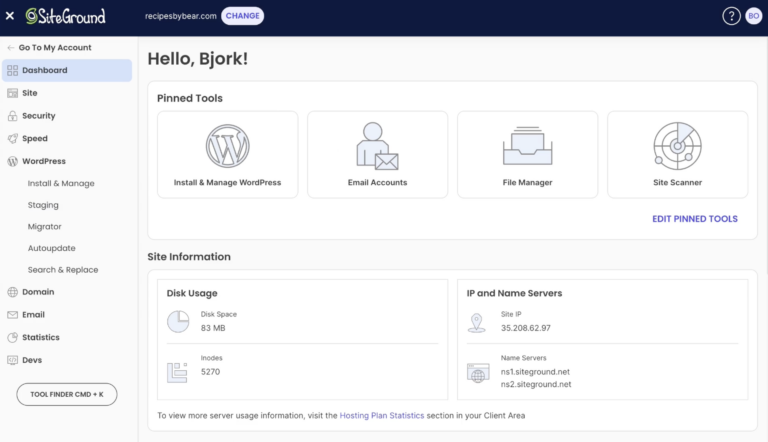Open the Site Scanner radar icon

[677, 146]
